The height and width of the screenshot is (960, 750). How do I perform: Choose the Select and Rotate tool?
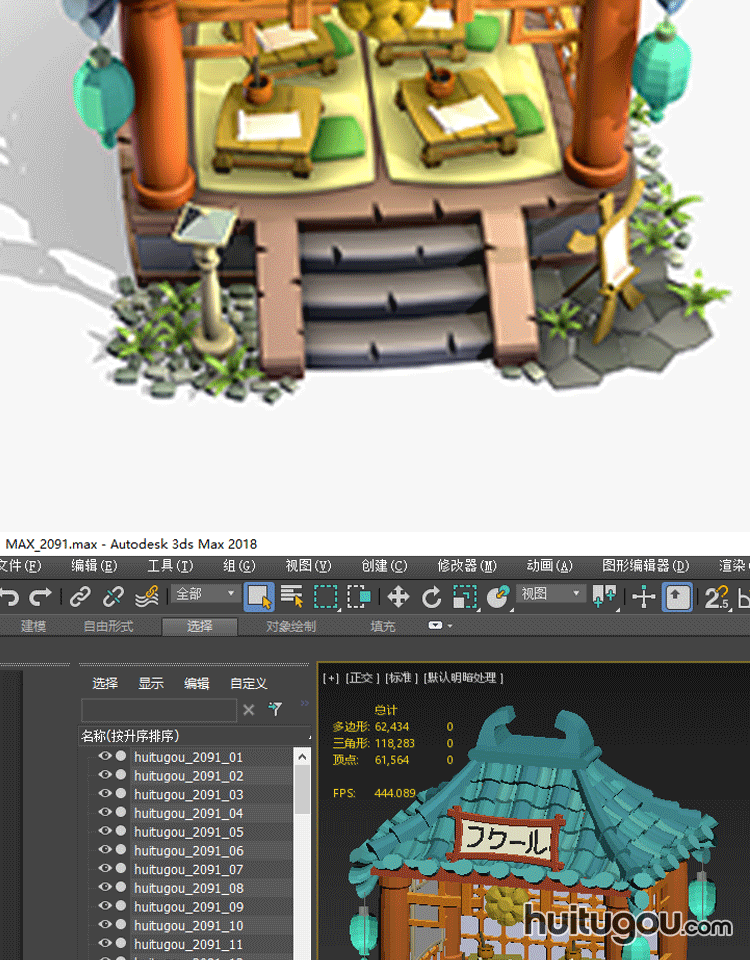tap(431, 597)
